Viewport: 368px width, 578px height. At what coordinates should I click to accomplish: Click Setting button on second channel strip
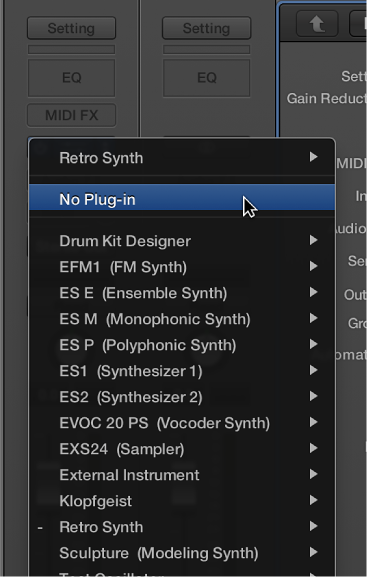pos(206,28)
